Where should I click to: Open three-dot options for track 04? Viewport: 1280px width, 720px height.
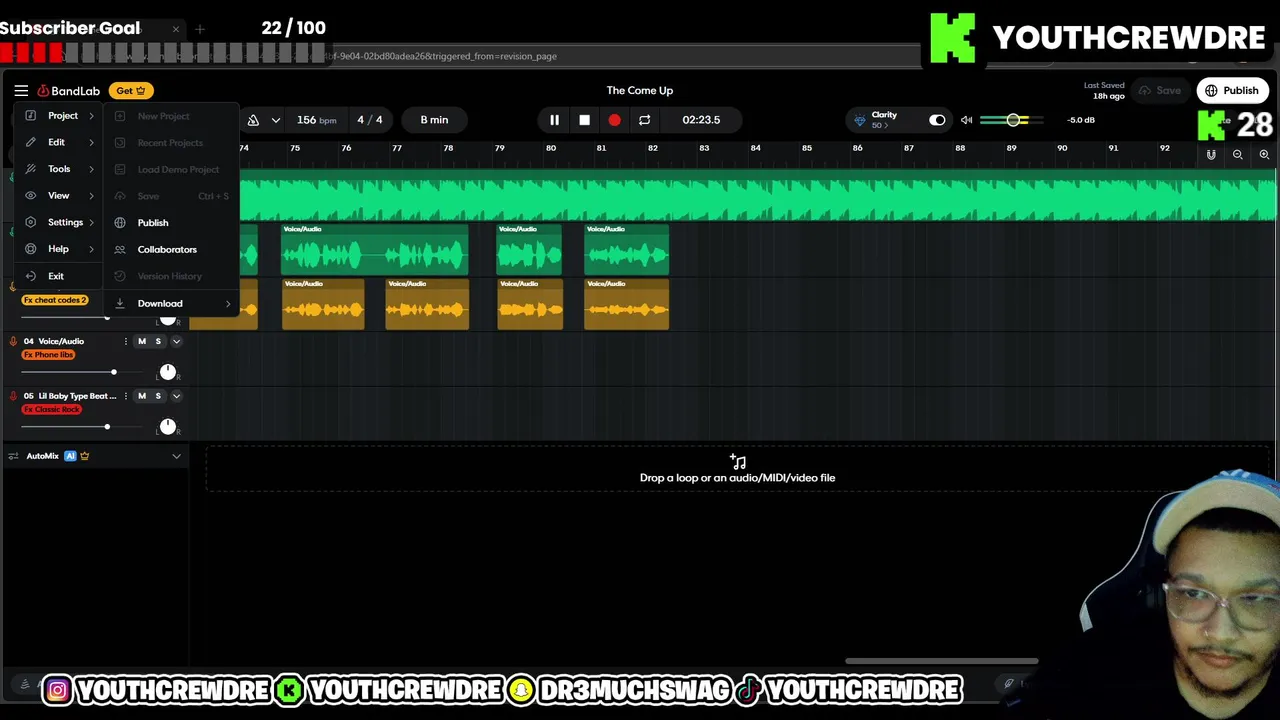pyautogui.click(x=125, y=342)
